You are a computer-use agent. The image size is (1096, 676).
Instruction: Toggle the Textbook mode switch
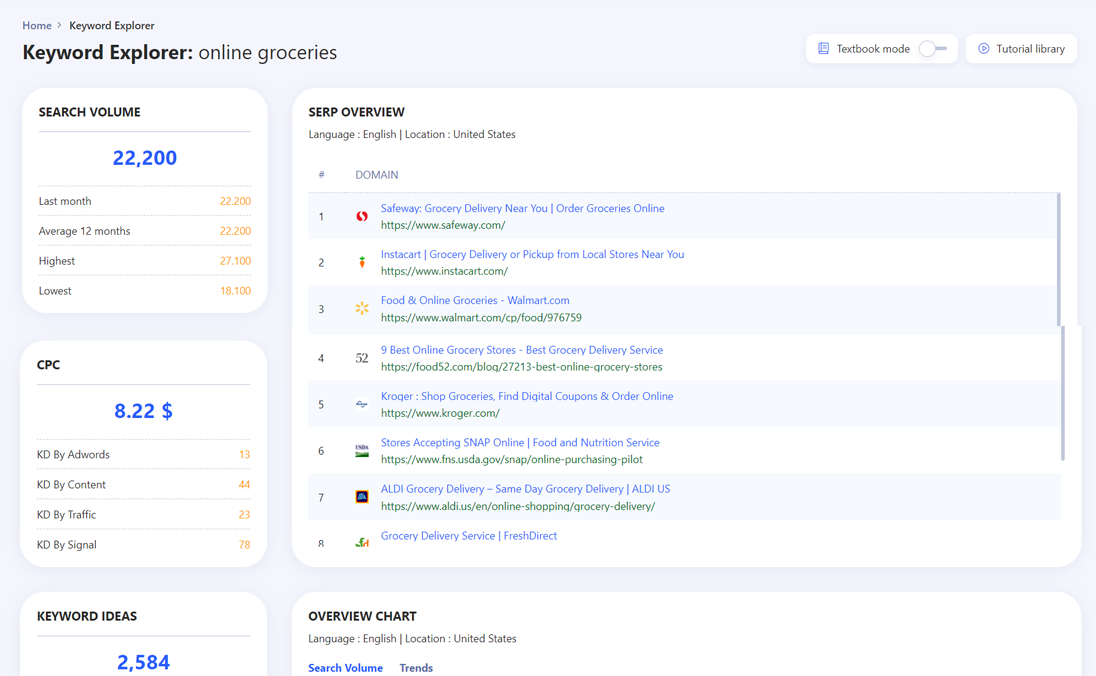pos(932,49)
